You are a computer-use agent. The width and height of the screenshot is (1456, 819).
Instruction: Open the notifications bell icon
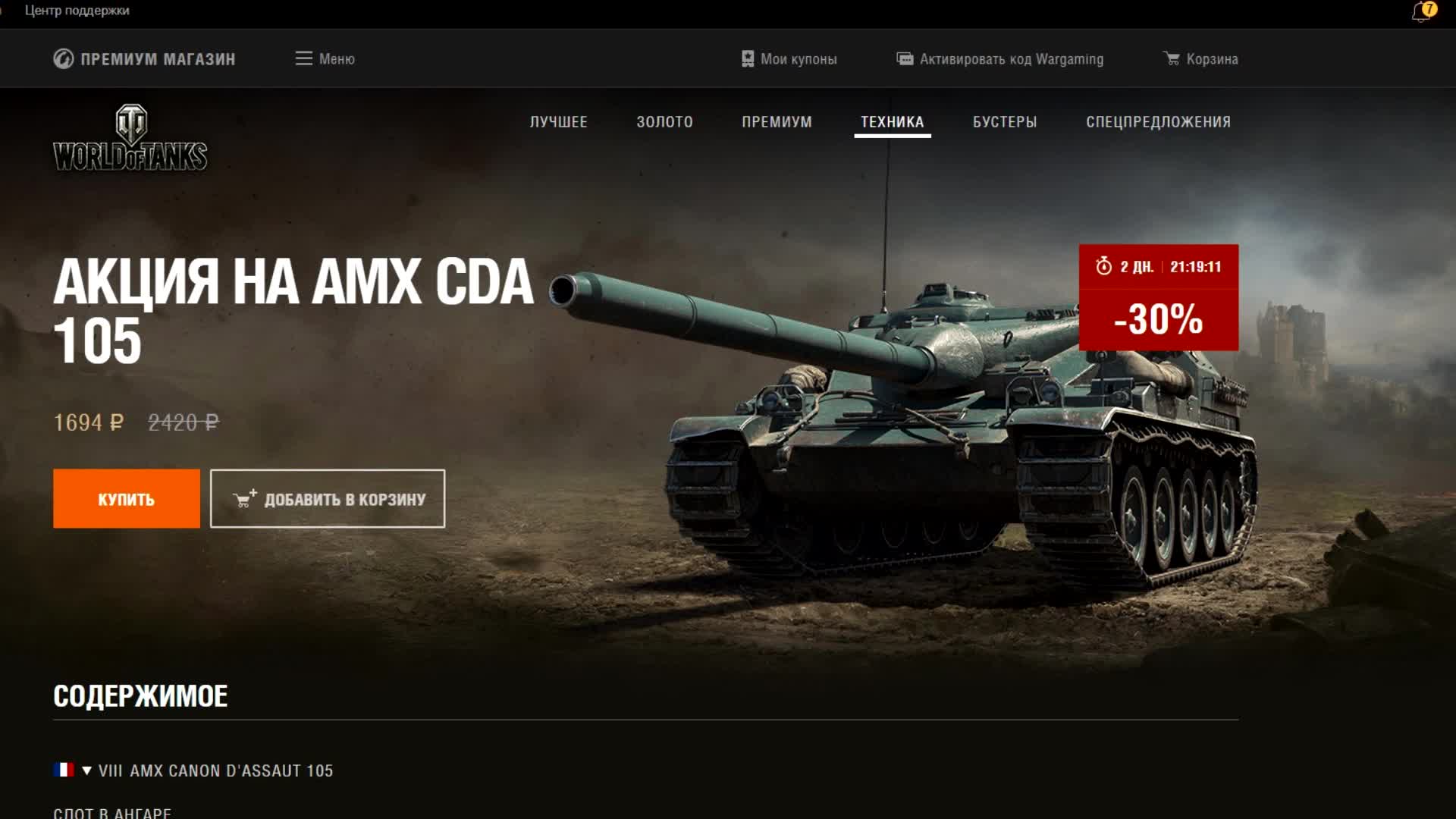pyautogui.click(x=1421, y=12)
